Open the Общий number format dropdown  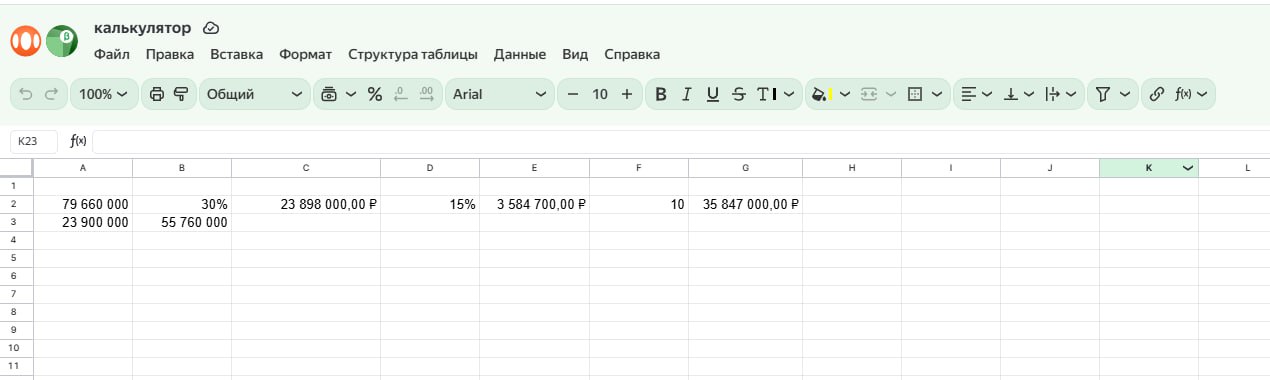coord(255,94)
